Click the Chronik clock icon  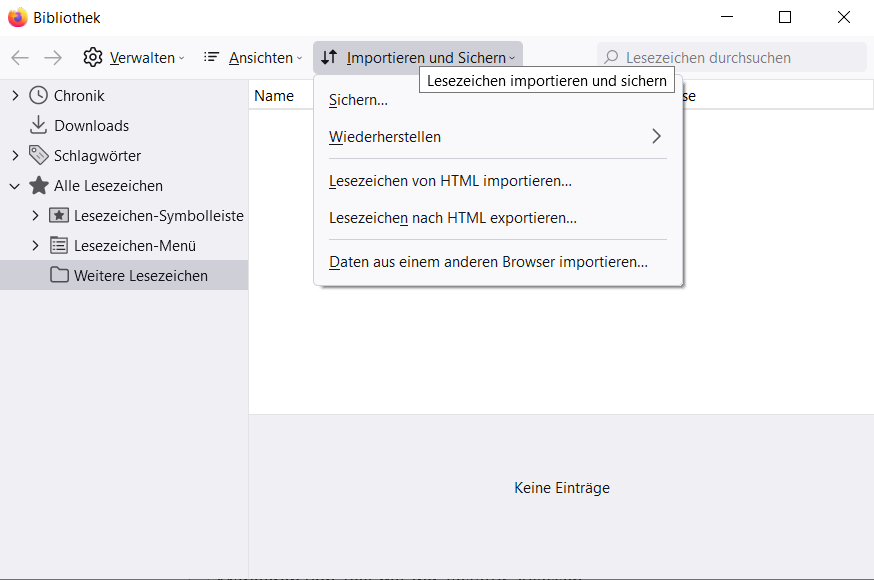click(38, 96)
